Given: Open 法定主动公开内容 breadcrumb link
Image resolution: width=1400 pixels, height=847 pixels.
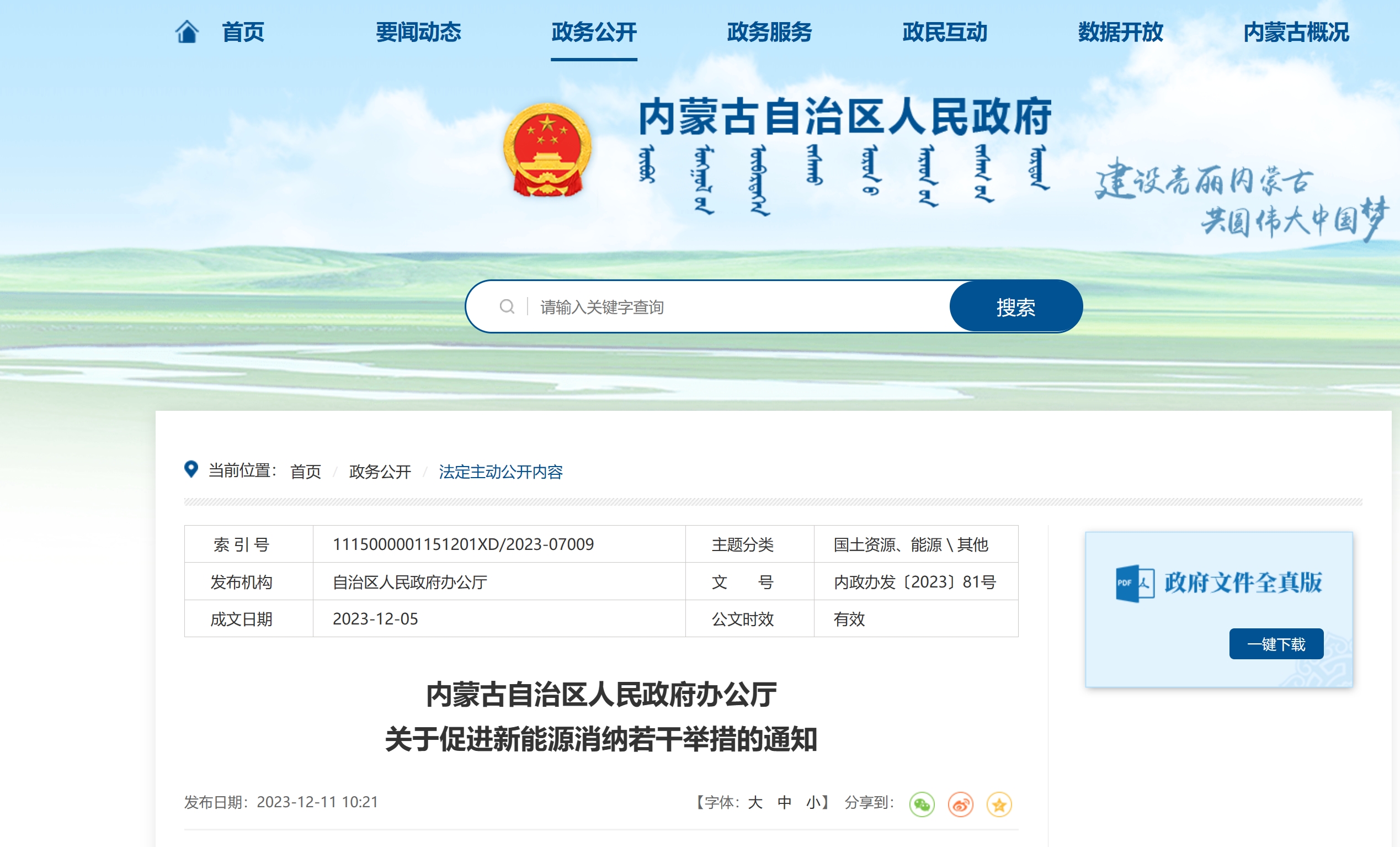Looking at the screenshot, I should (x=500, y=471).
